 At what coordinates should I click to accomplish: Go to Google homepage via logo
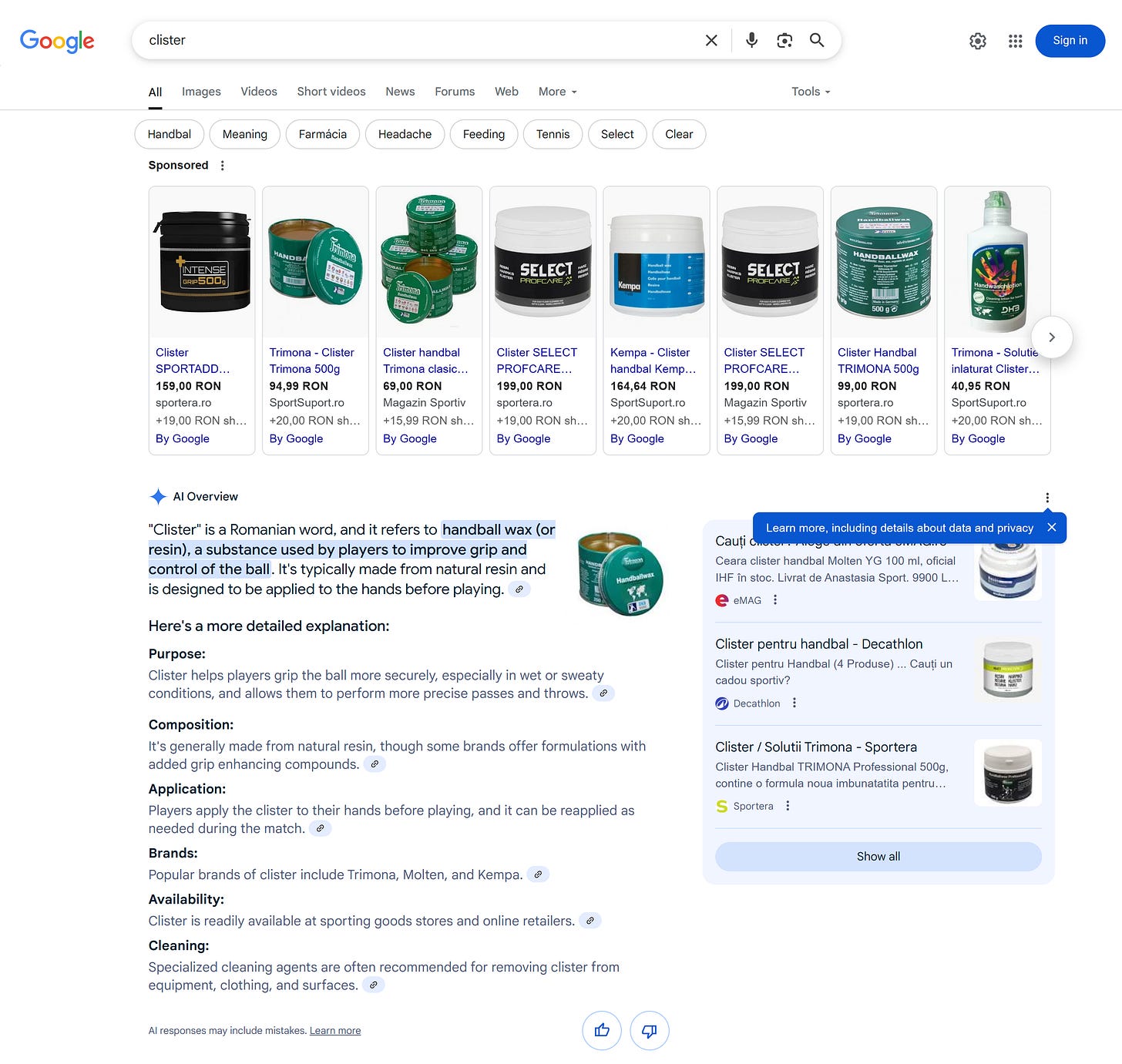point(57,40)
